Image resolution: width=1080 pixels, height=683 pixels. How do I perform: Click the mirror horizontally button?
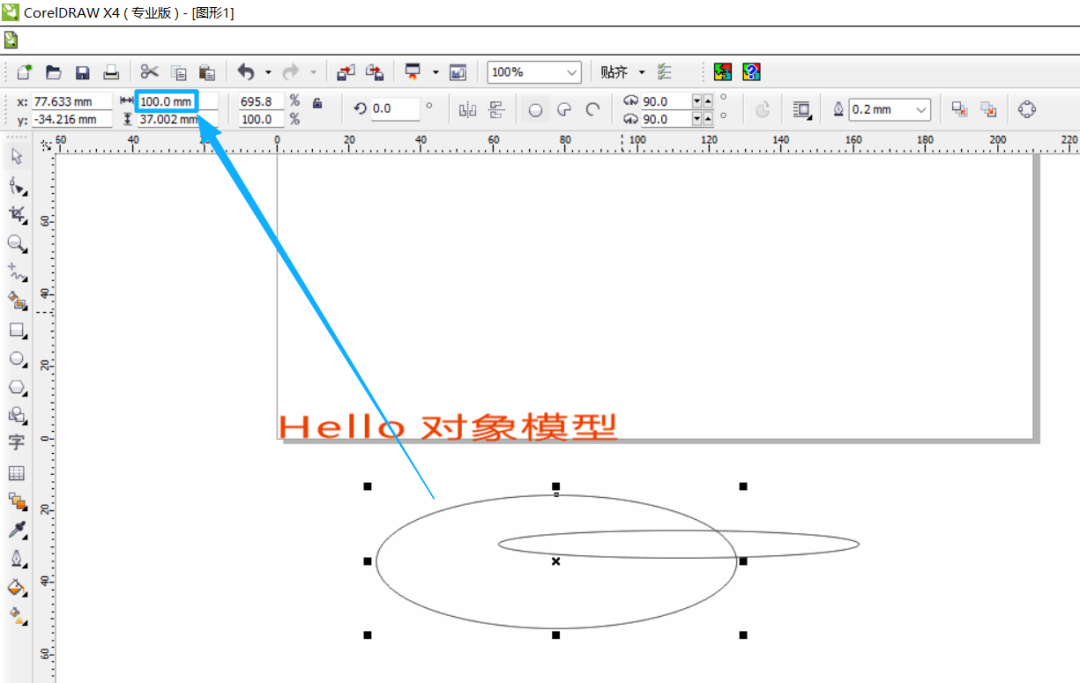[x=467, y=110]
